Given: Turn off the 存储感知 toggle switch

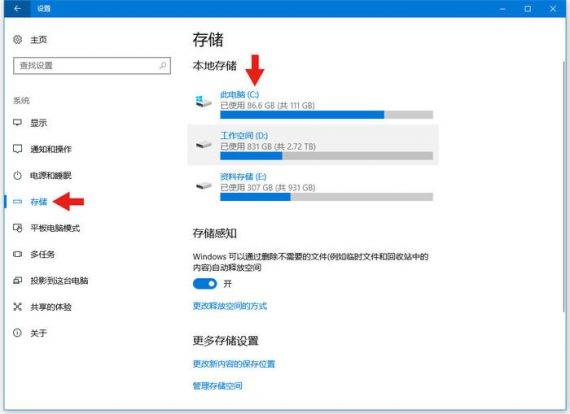Looking at the screenshot, I should coord(205,284).
